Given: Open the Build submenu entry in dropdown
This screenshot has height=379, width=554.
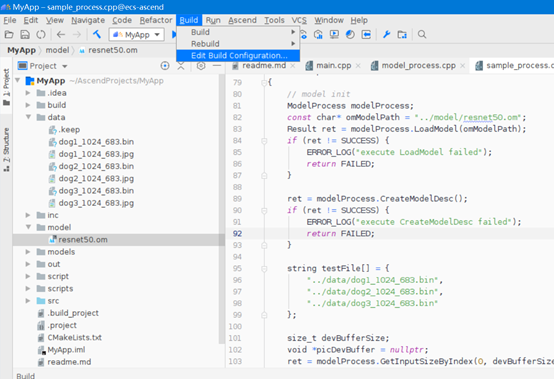Looking at the screenshot, I should click(x=238, y=32).
